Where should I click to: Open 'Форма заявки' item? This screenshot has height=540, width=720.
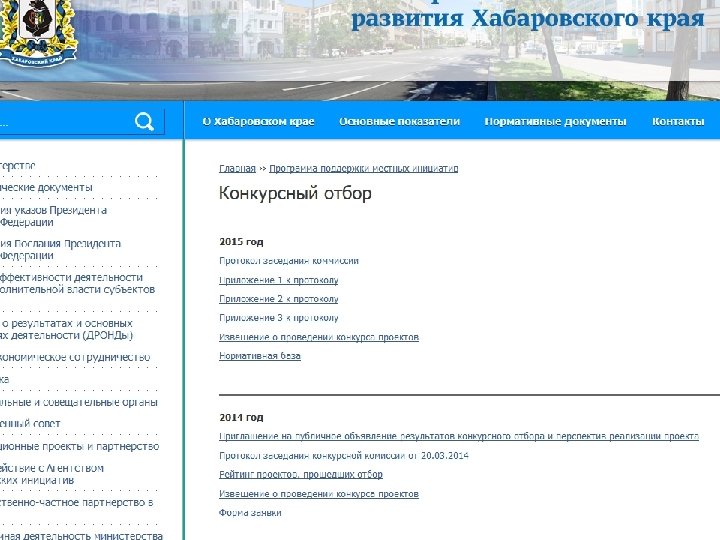click(250, 513)
